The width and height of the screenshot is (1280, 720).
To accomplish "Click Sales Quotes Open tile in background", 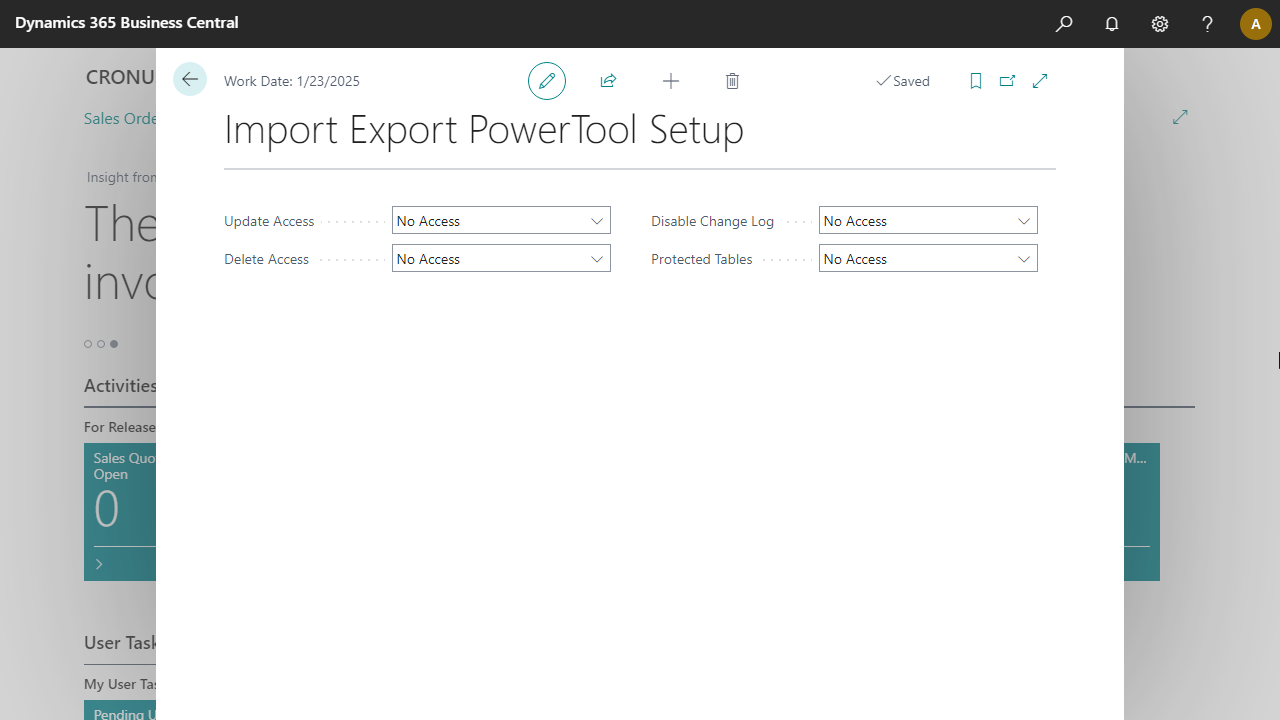I will (x=120, y=512).
